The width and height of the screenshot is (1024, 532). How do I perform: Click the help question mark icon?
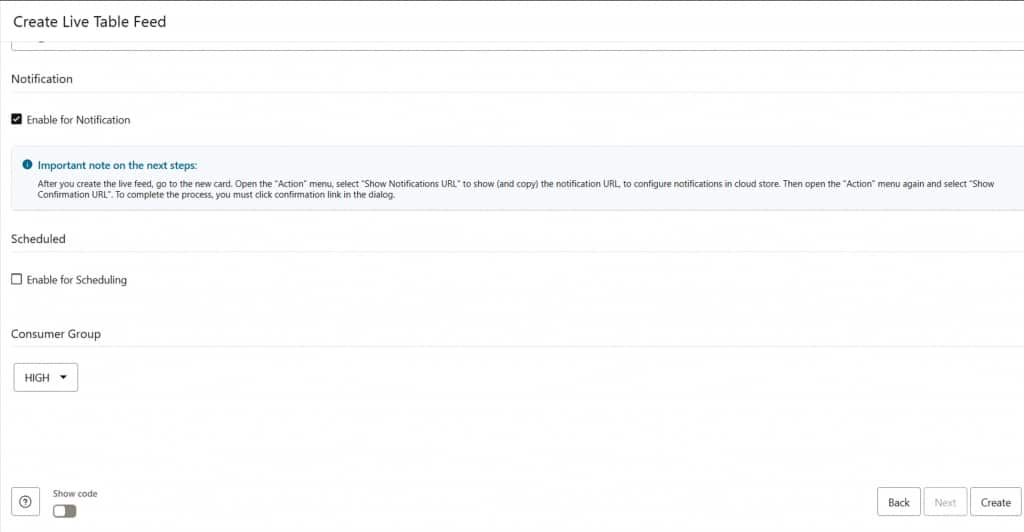(25, 501)
